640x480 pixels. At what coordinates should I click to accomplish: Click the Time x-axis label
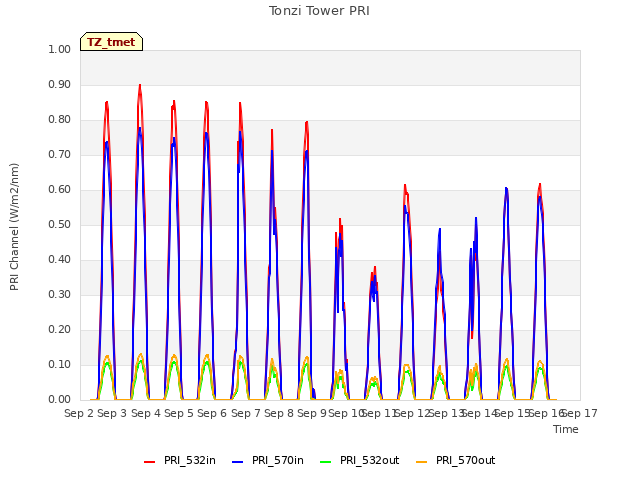566,429
